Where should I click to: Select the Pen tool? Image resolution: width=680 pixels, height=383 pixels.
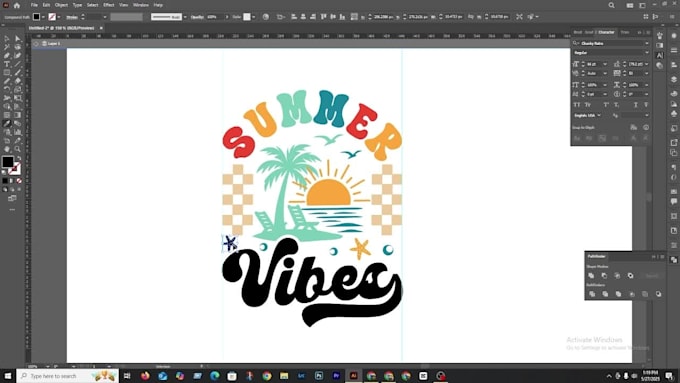click(x=7, y=56)
